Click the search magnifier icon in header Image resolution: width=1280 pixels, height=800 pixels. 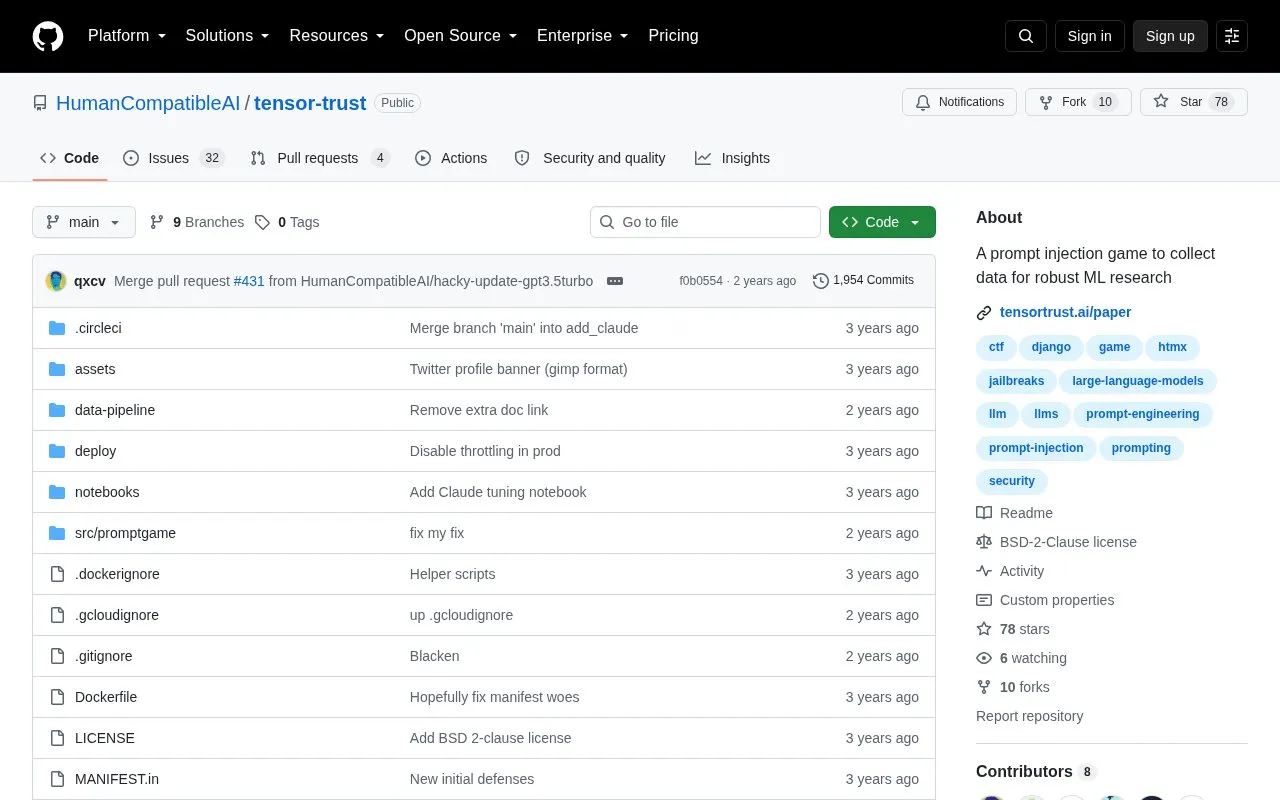click(x=1026, y=36)
